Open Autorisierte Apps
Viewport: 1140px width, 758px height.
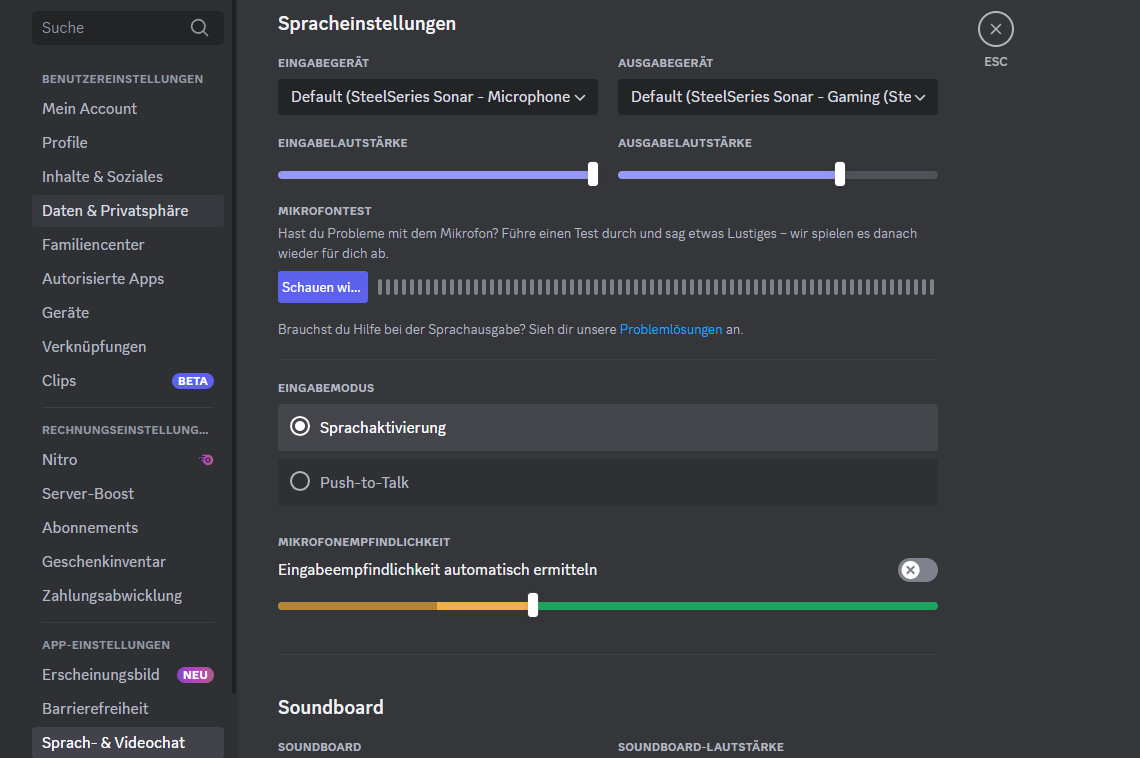128,278
